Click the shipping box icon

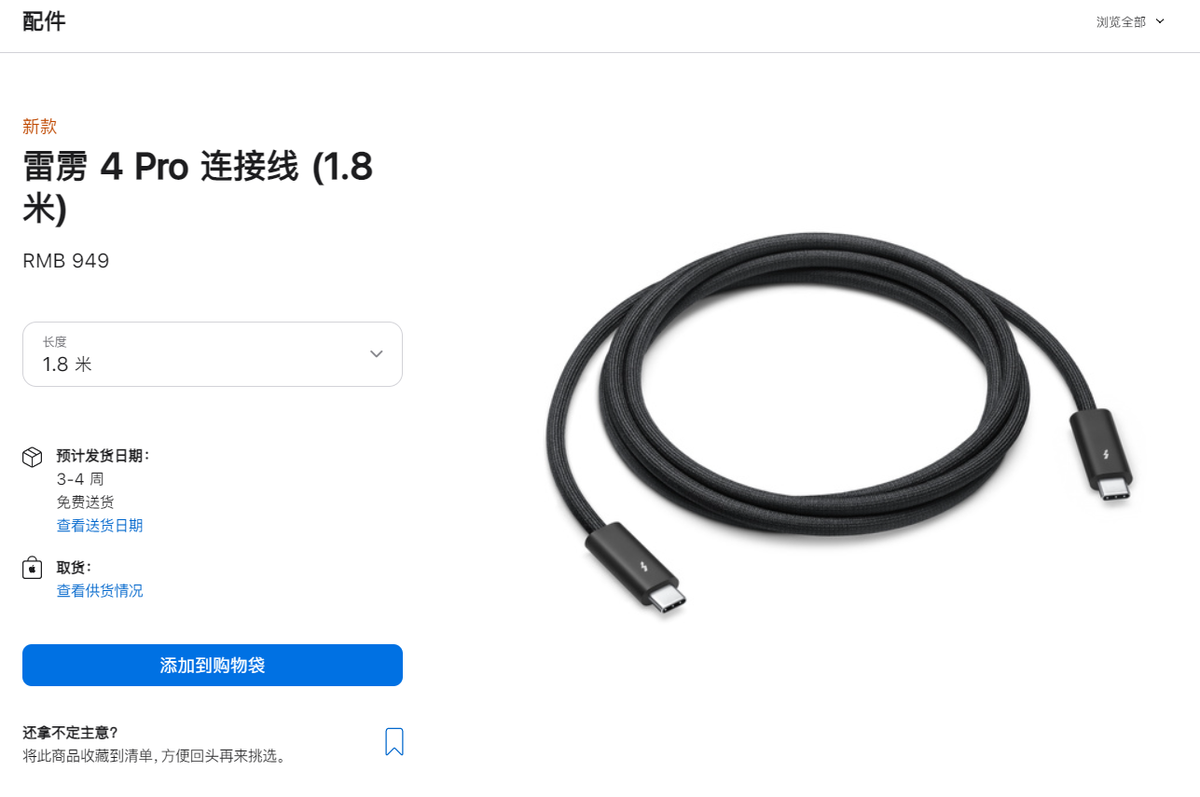(32, 457)
